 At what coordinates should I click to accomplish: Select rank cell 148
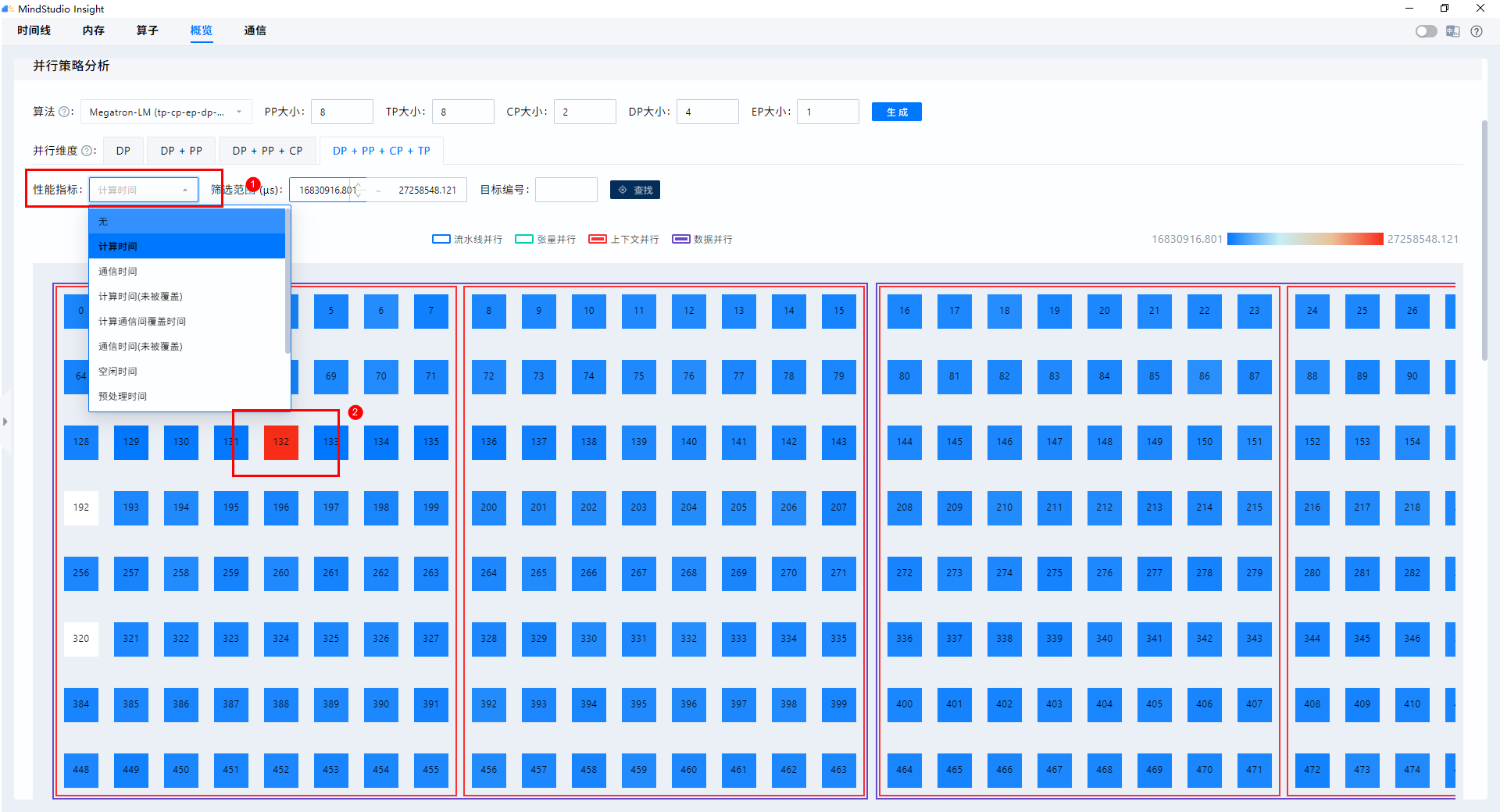1105,442
